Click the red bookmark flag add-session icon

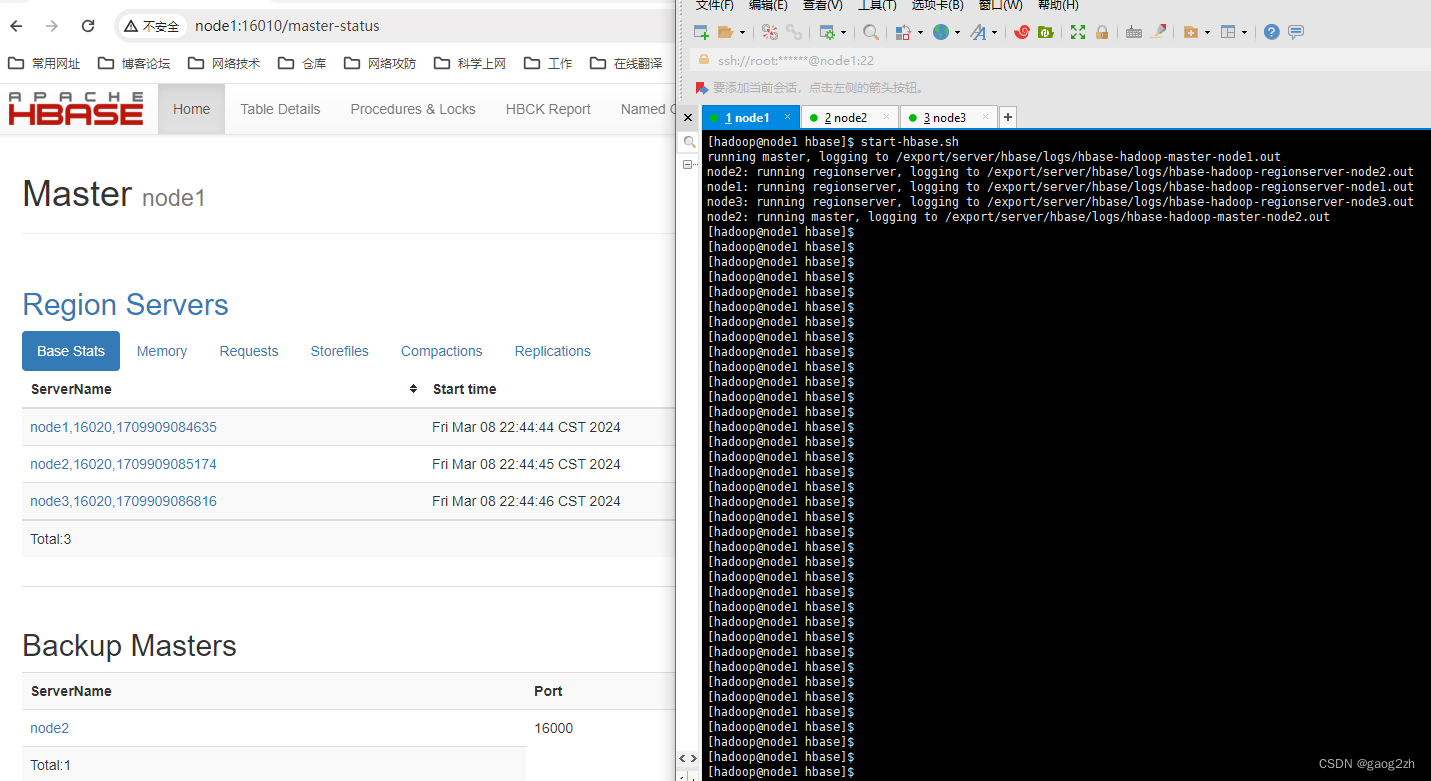[702, 88]
